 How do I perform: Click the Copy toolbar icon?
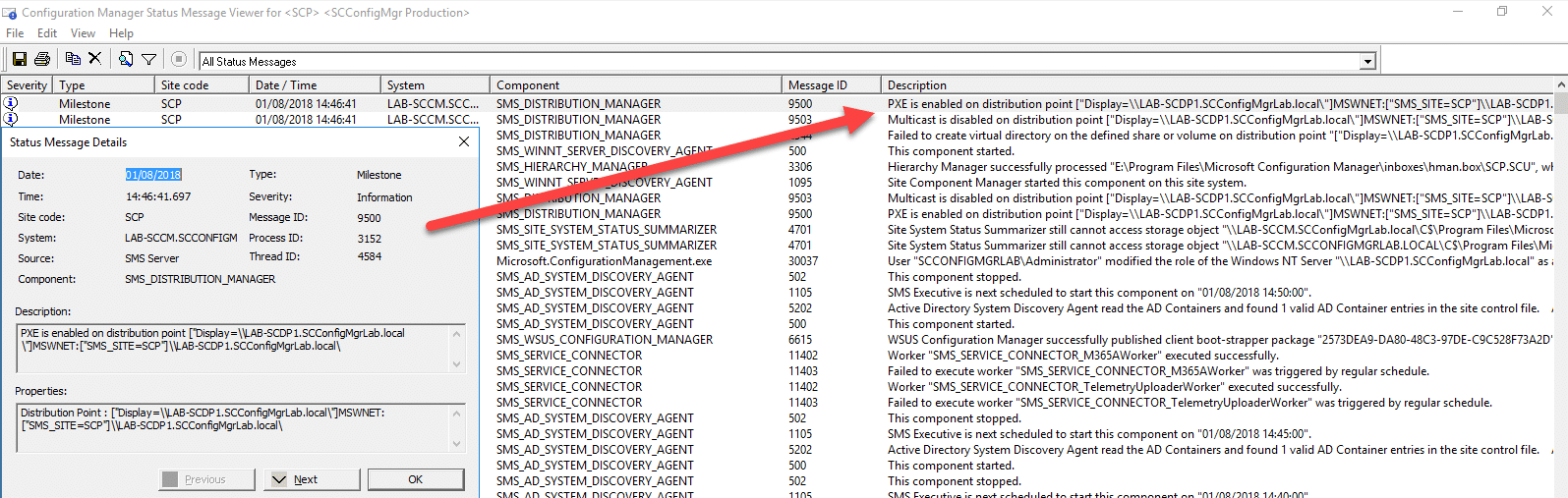coord(73,59)
